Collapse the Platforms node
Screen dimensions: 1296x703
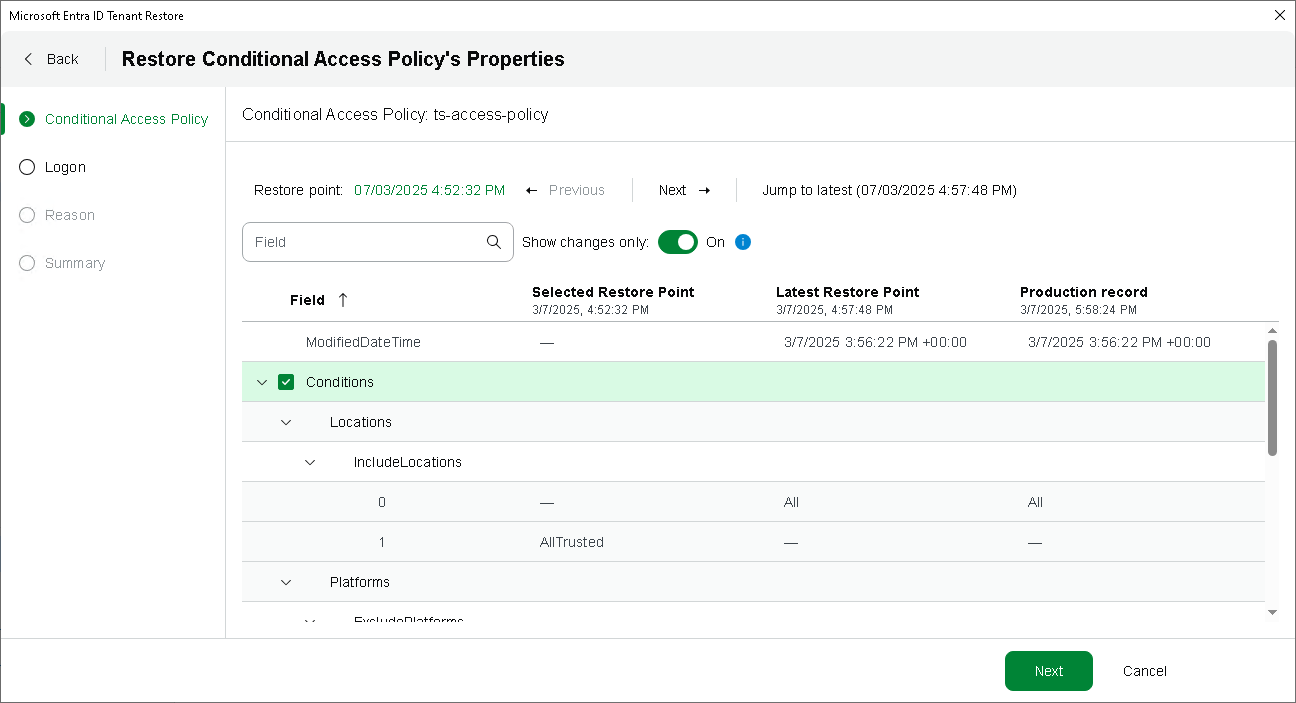coord(286,582)
